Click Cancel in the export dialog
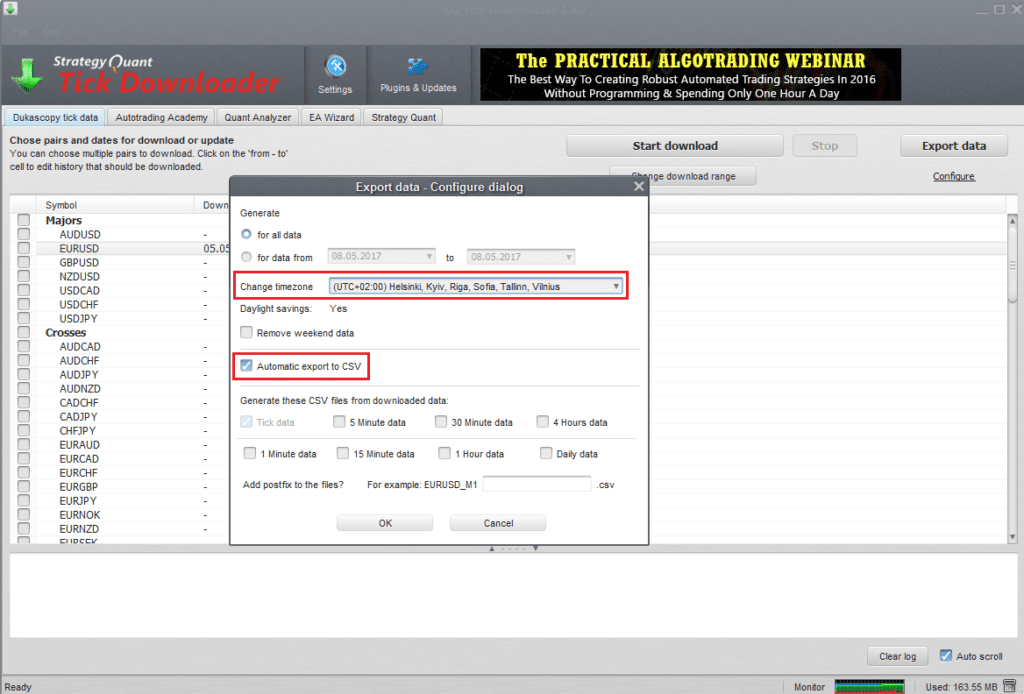The height and width of the screenshot is (694, 1024). click(498, 523)
